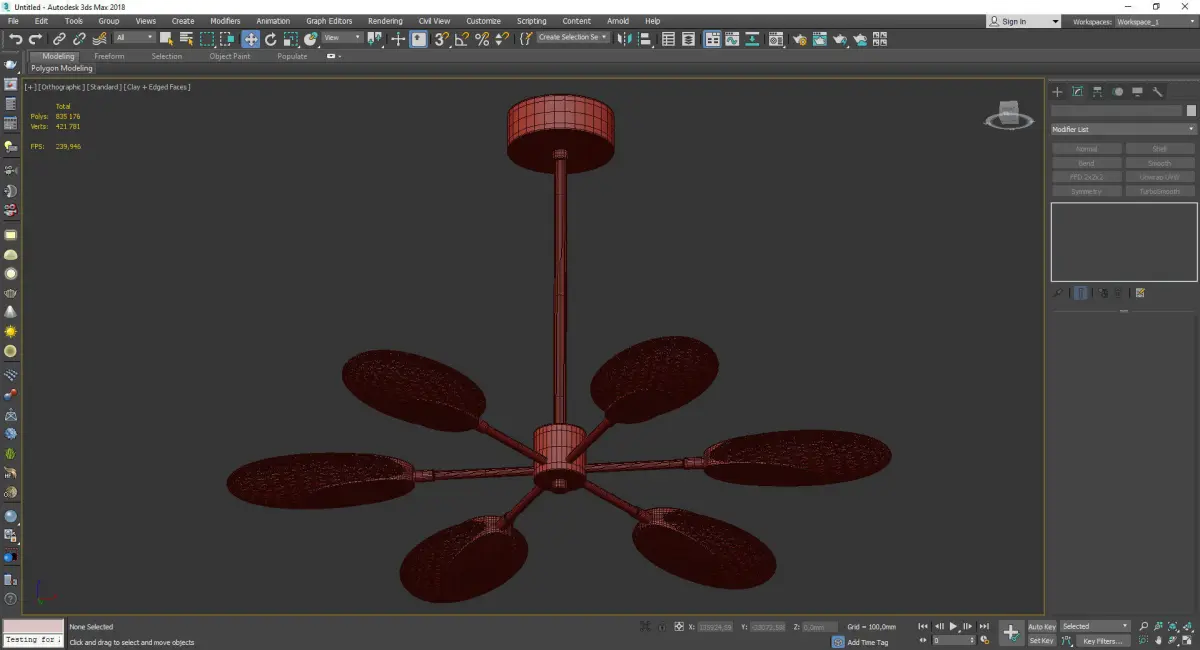Screen dimensions: 1200x650
Task: Click the object color swatch
Action: [x=1191, y=110]
